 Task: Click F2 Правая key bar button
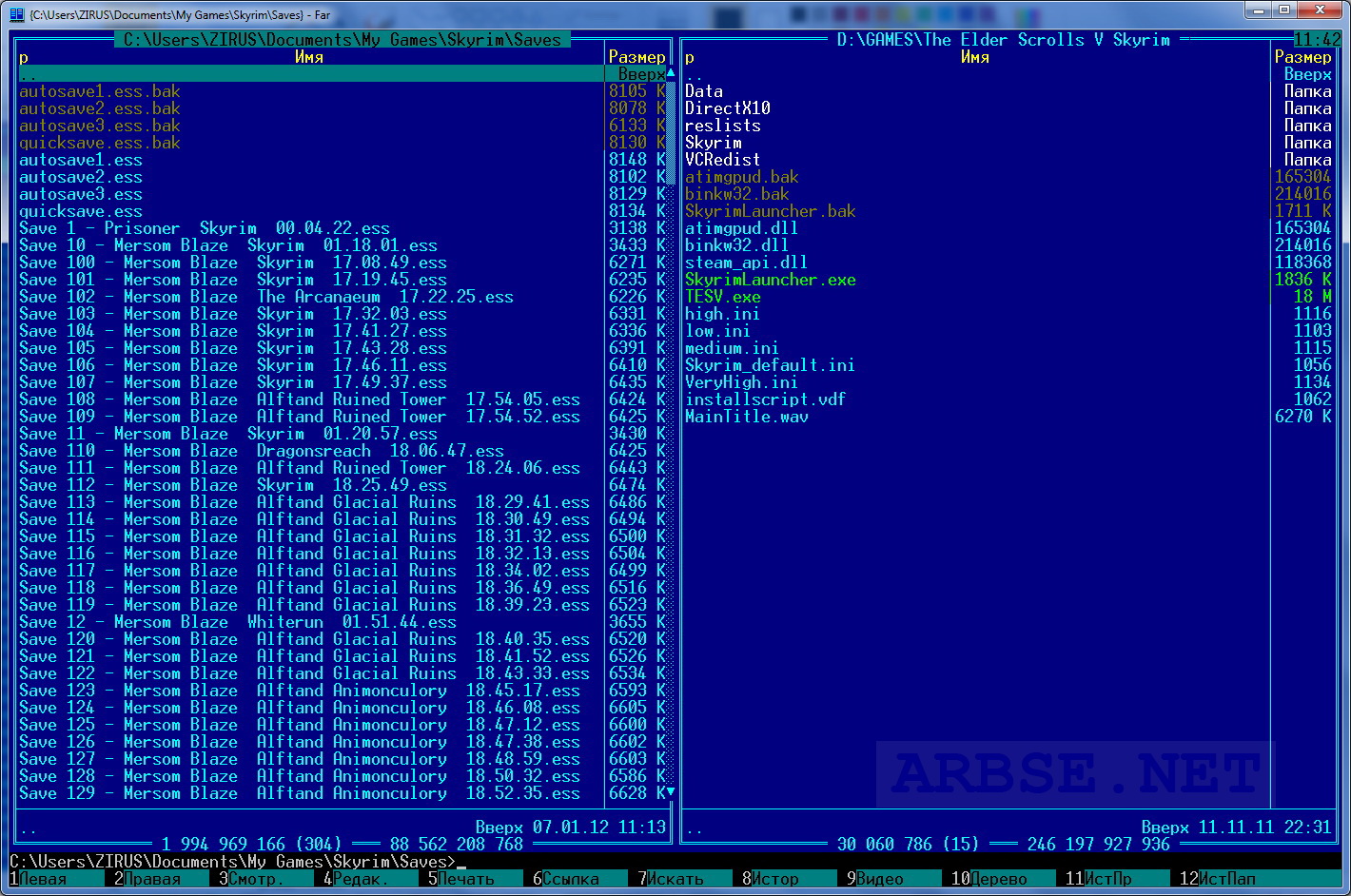point(166,879)
